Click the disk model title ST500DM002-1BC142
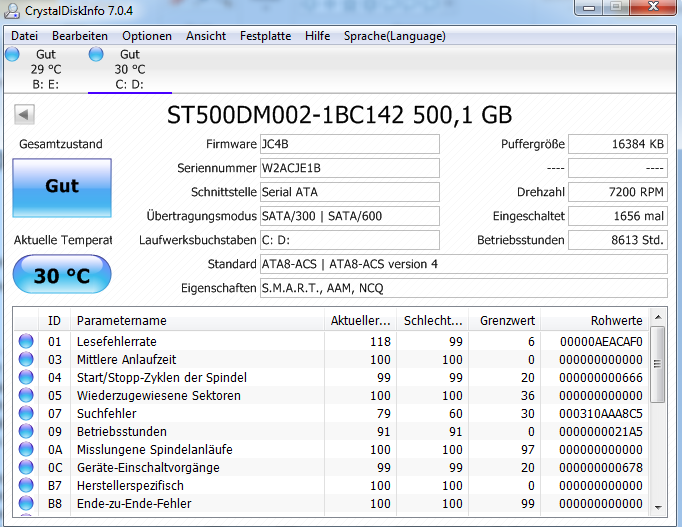This screenshot has height=527, width=682. tap(285, 115)
